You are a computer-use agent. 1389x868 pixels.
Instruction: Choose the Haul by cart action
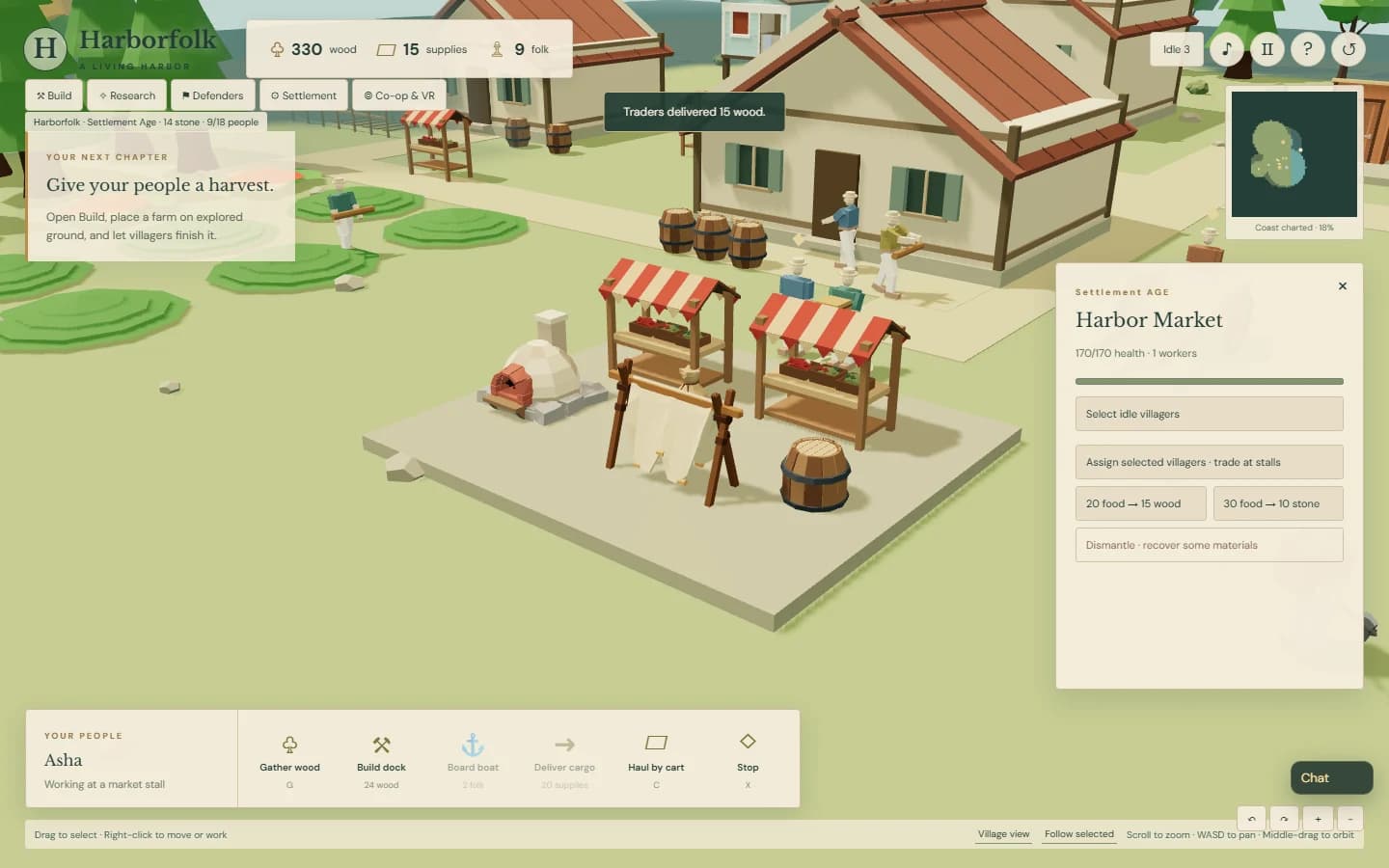pyautogui.click(x=656, y=759)
